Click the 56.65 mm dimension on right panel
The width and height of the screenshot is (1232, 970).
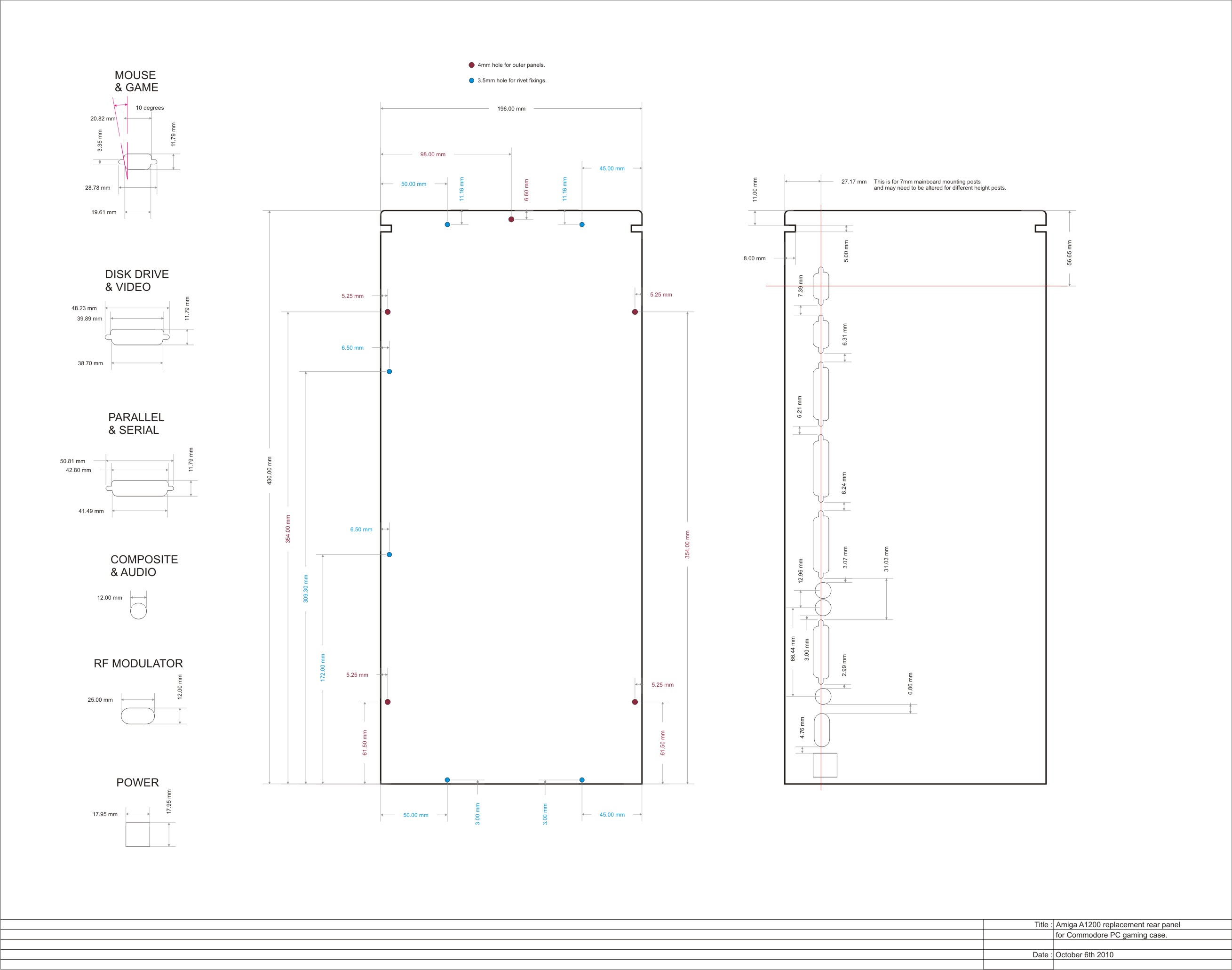[x=1070, y=253]
